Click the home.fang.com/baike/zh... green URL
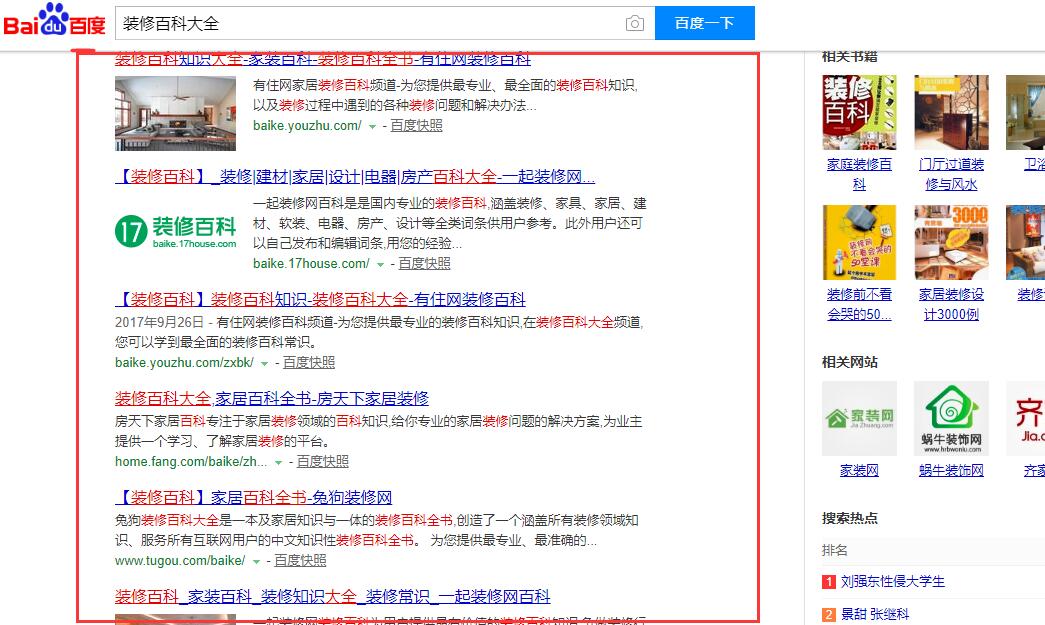1045x625 pixels. [x=191, y=461]
